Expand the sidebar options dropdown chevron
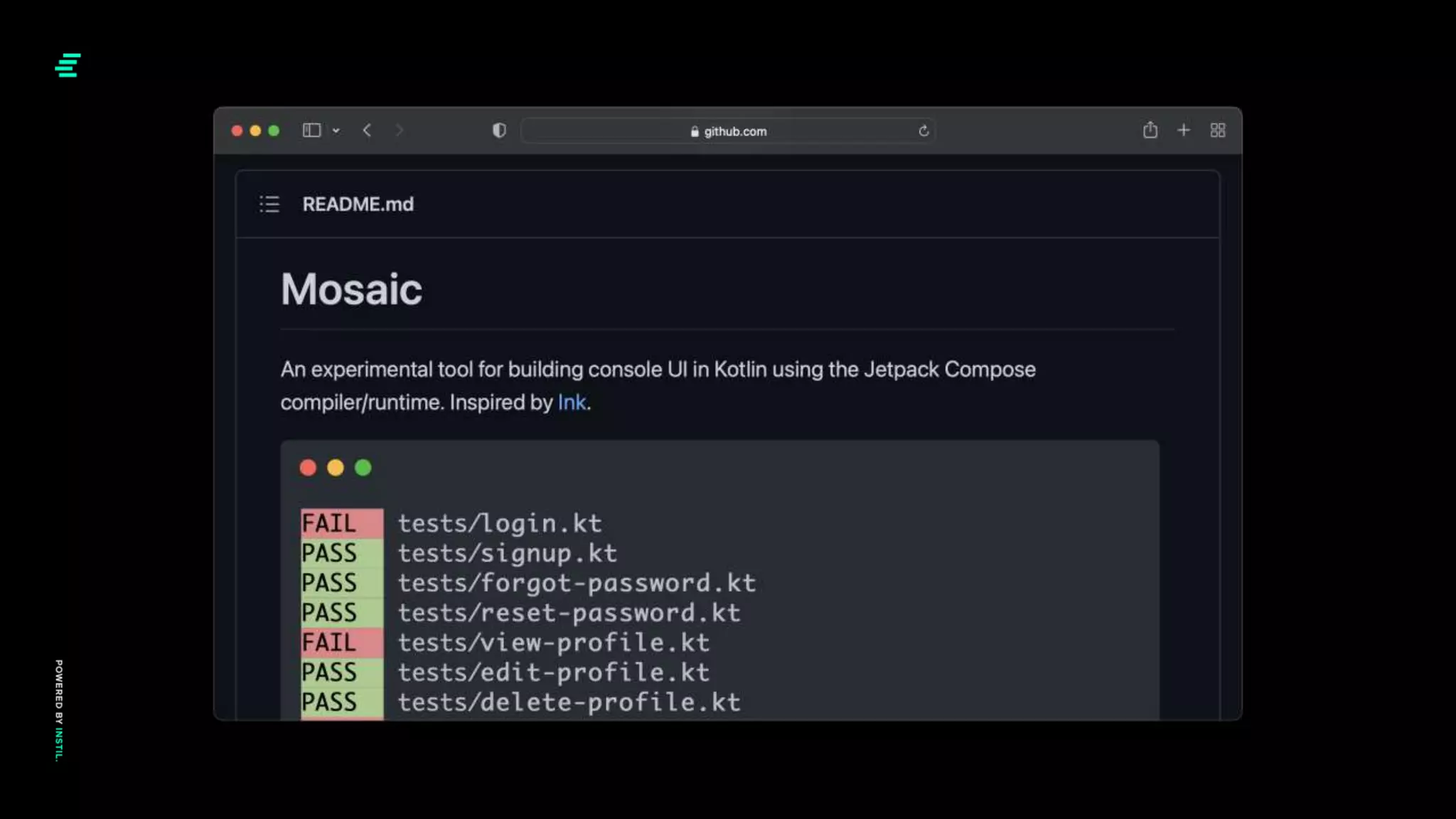 pyautogui.click(x=336, y=131)
